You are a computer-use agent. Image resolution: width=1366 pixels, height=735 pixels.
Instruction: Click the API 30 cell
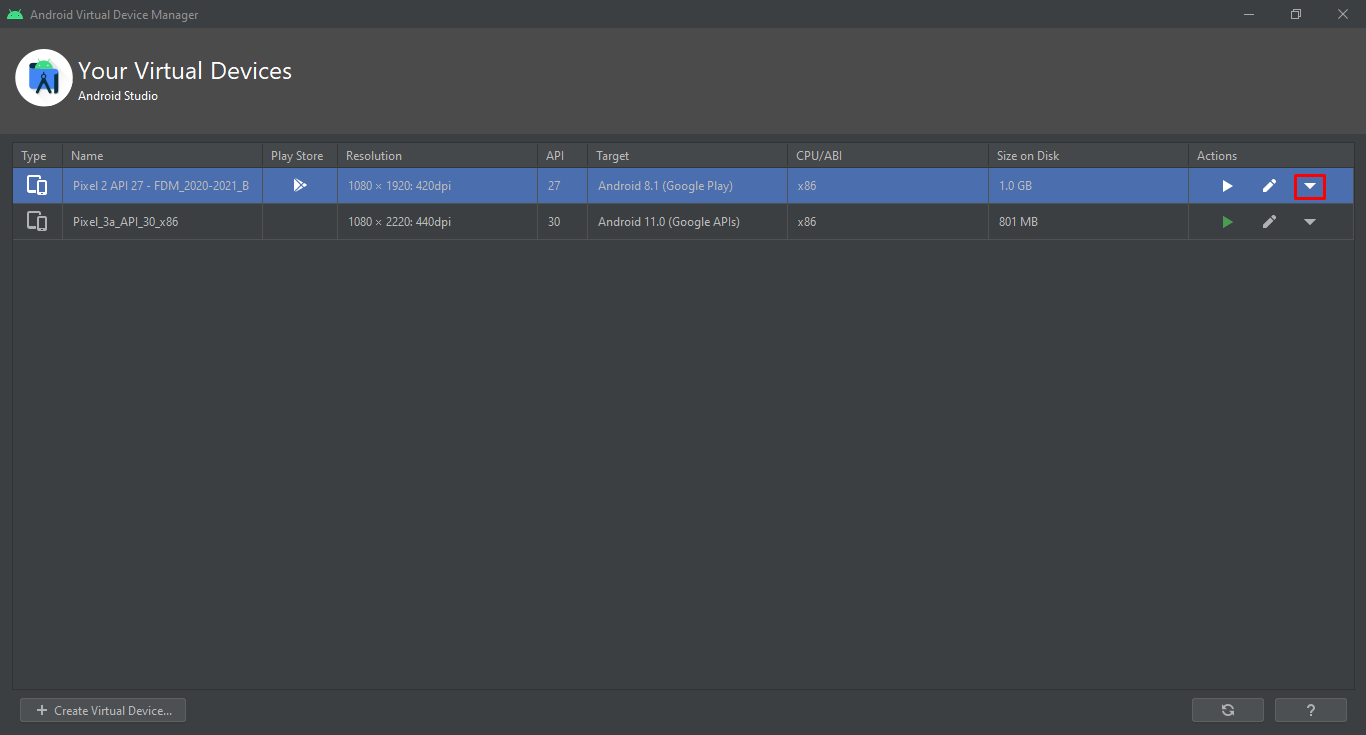coord(562,222)
